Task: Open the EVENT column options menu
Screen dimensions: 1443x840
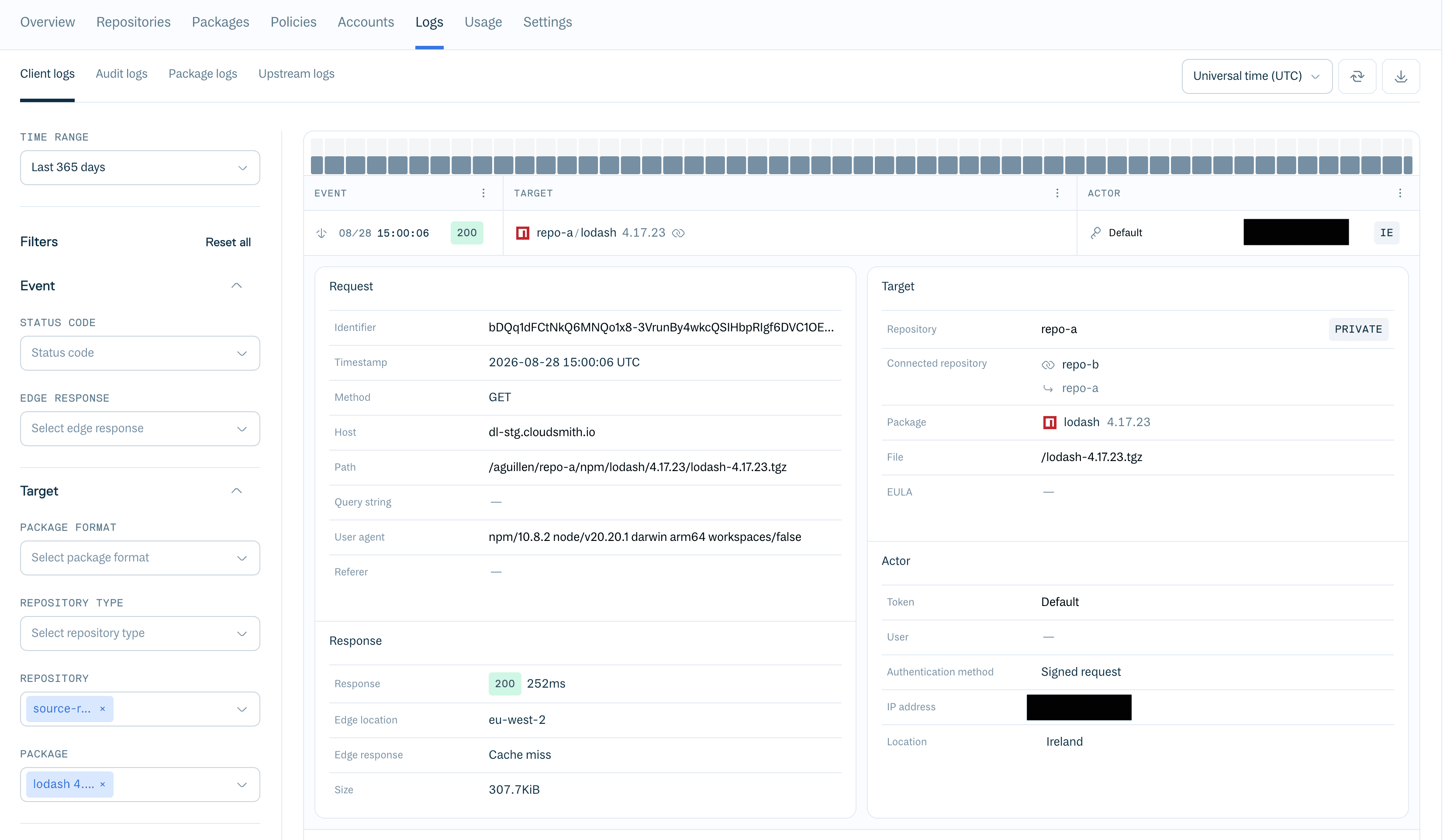Action: (x=483, y=193)
